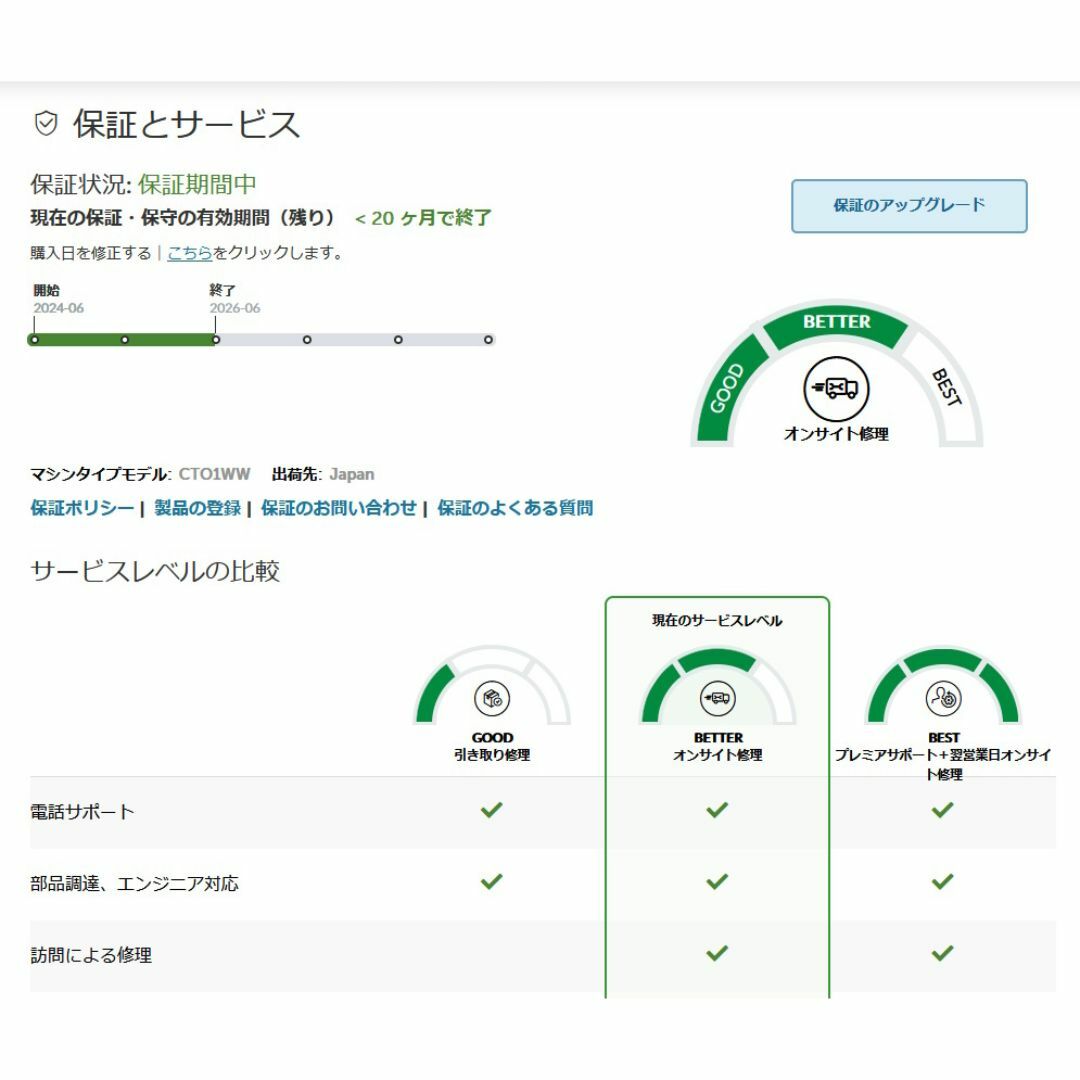
Task: Click the BETTER オンサイト修理 column label
Action: tap(718, 747)
